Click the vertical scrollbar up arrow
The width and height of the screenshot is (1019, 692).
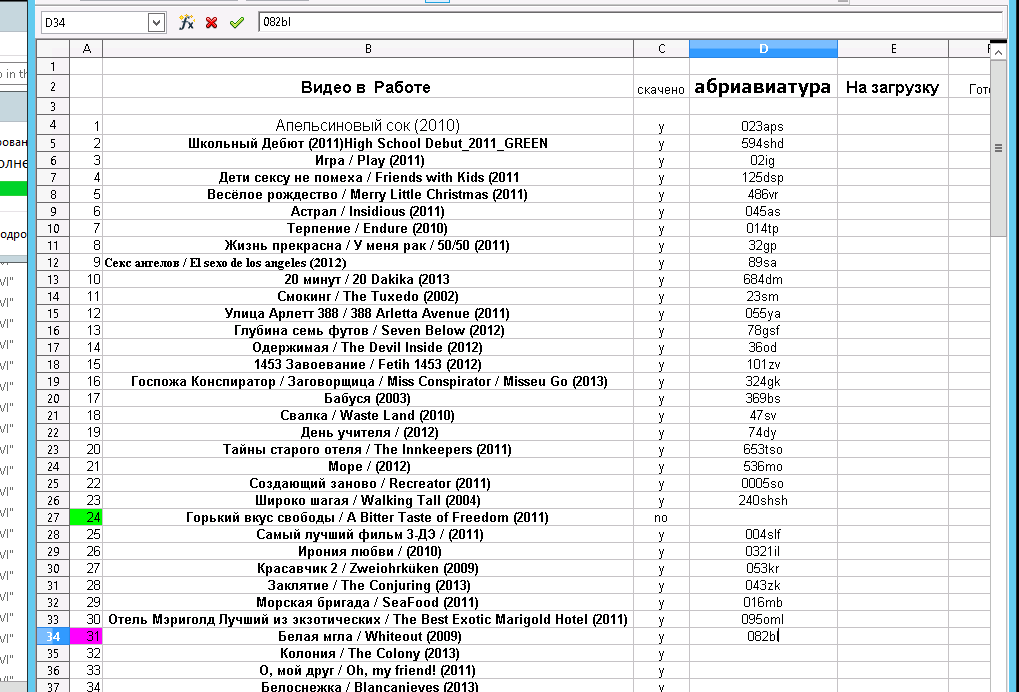click(998, 51)
